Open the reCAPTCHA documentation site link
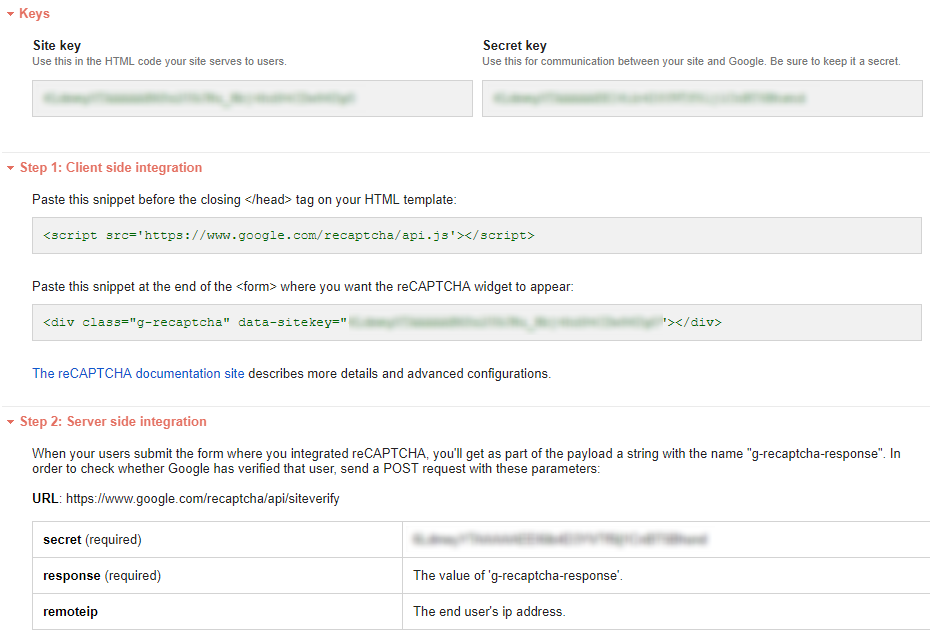Screen dimensions: 930x636 138,374
